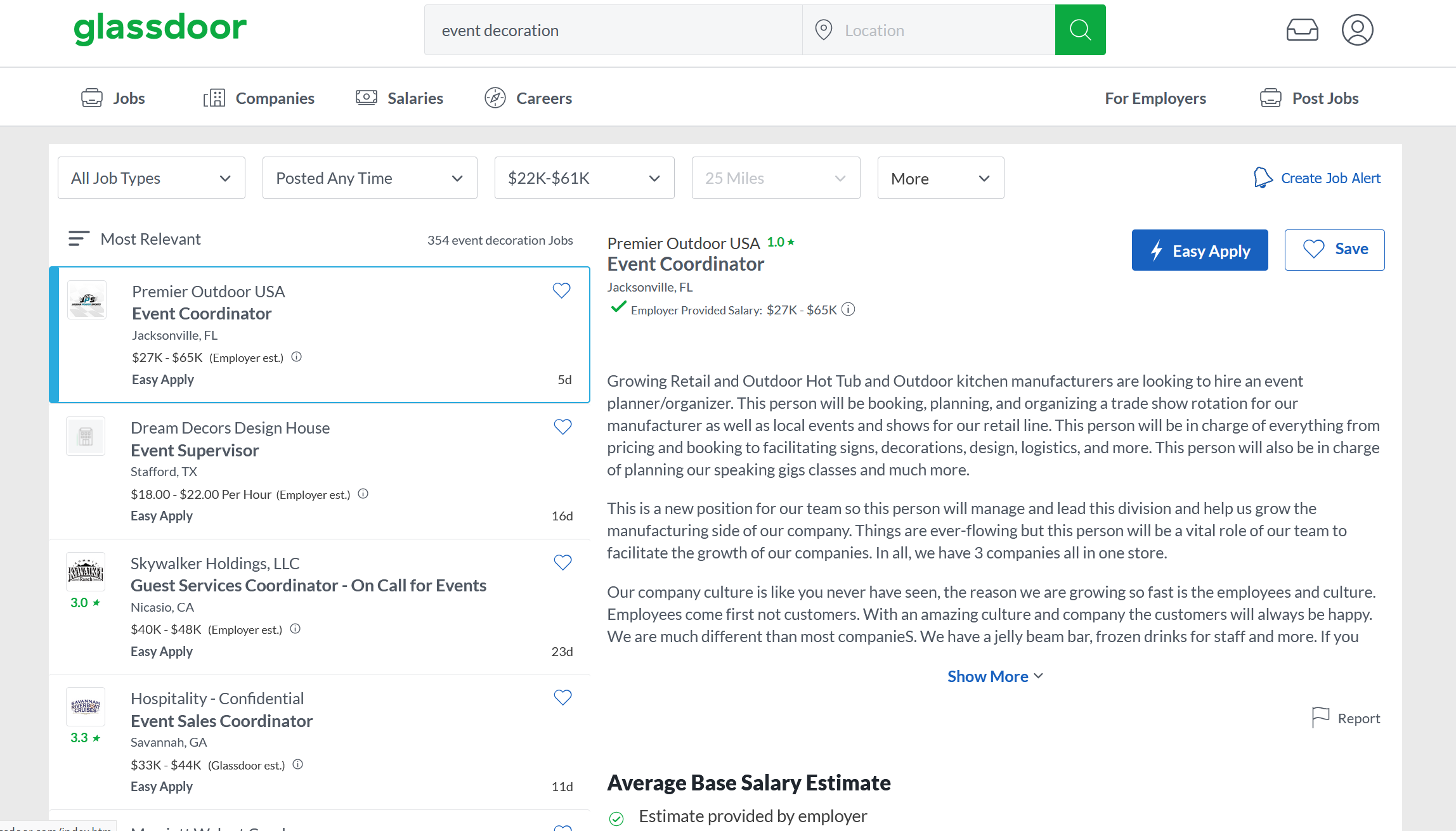Click info icon after Employer Provided Salary
Viewport: 1456px width, 831px height.
pos(848,309)
